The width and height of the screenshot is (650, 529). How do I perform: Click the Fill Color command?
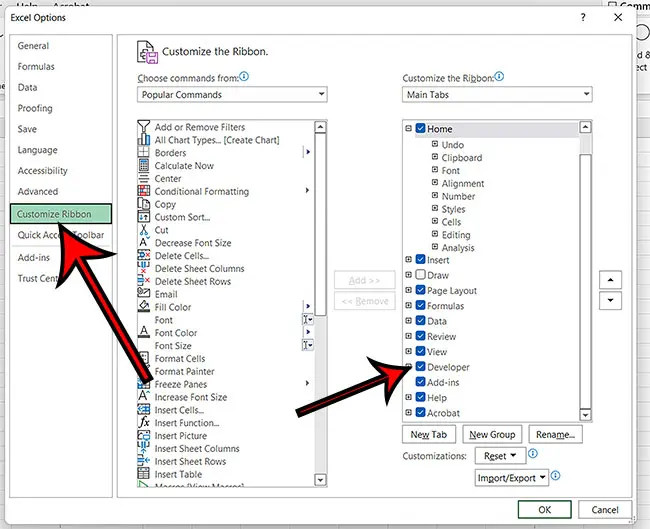coord(172,307)
